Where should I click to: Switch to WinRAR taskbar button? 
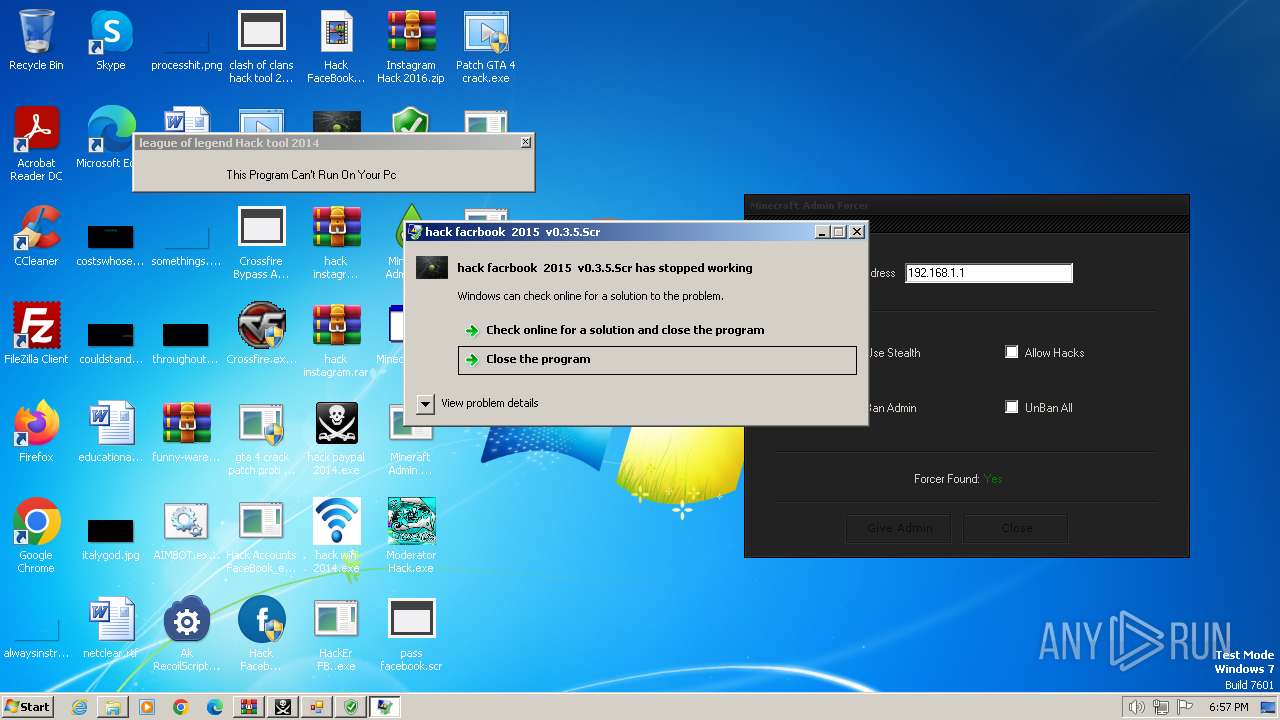click(x=249, y=707)
